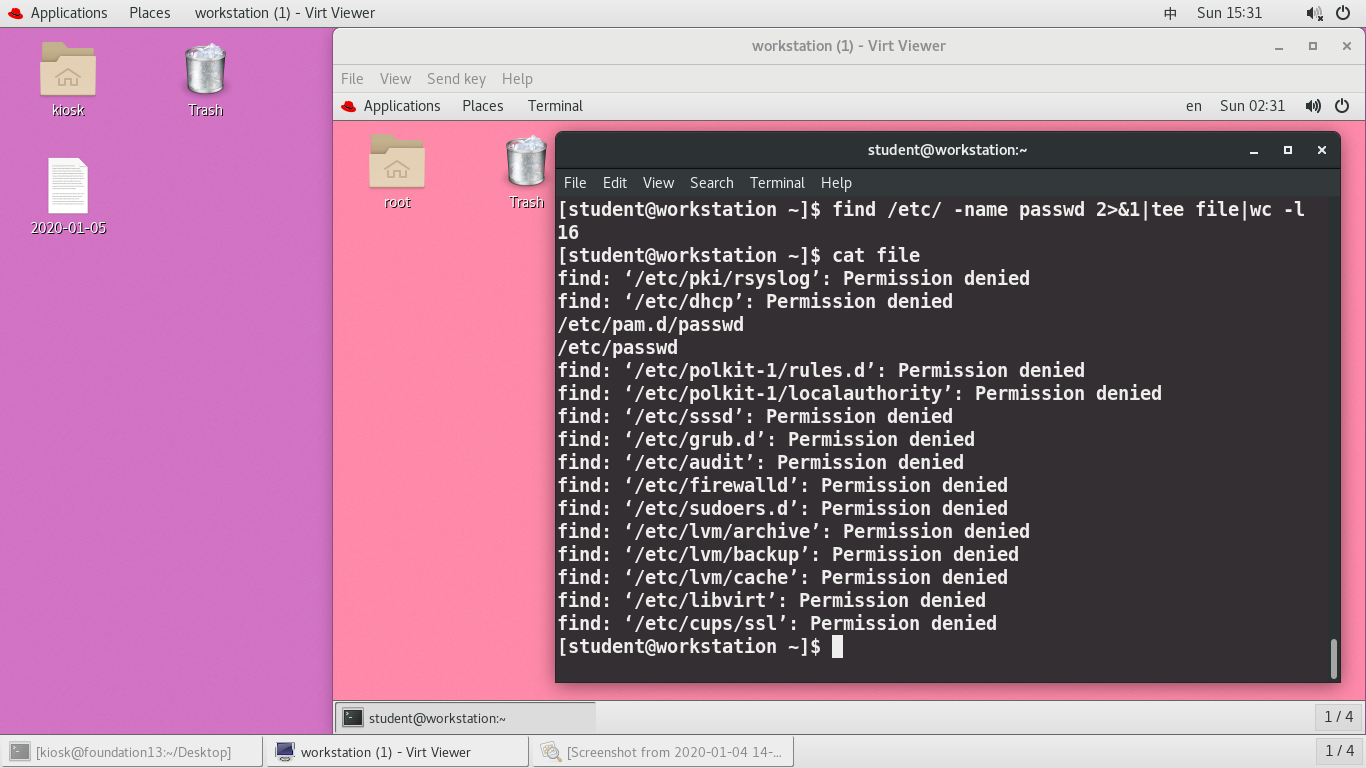
Task: Open host Places menu
Action: tap(149, 13)
